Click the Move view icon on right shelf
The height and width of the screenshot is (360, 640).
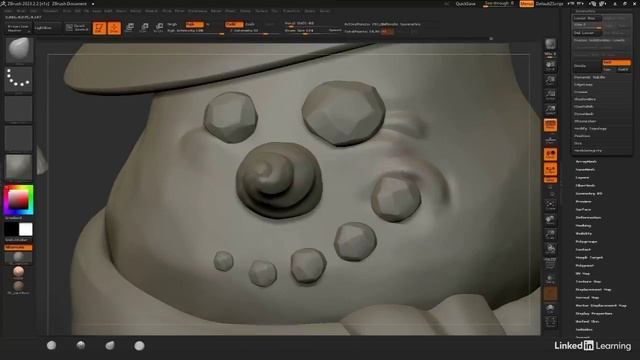550,220
